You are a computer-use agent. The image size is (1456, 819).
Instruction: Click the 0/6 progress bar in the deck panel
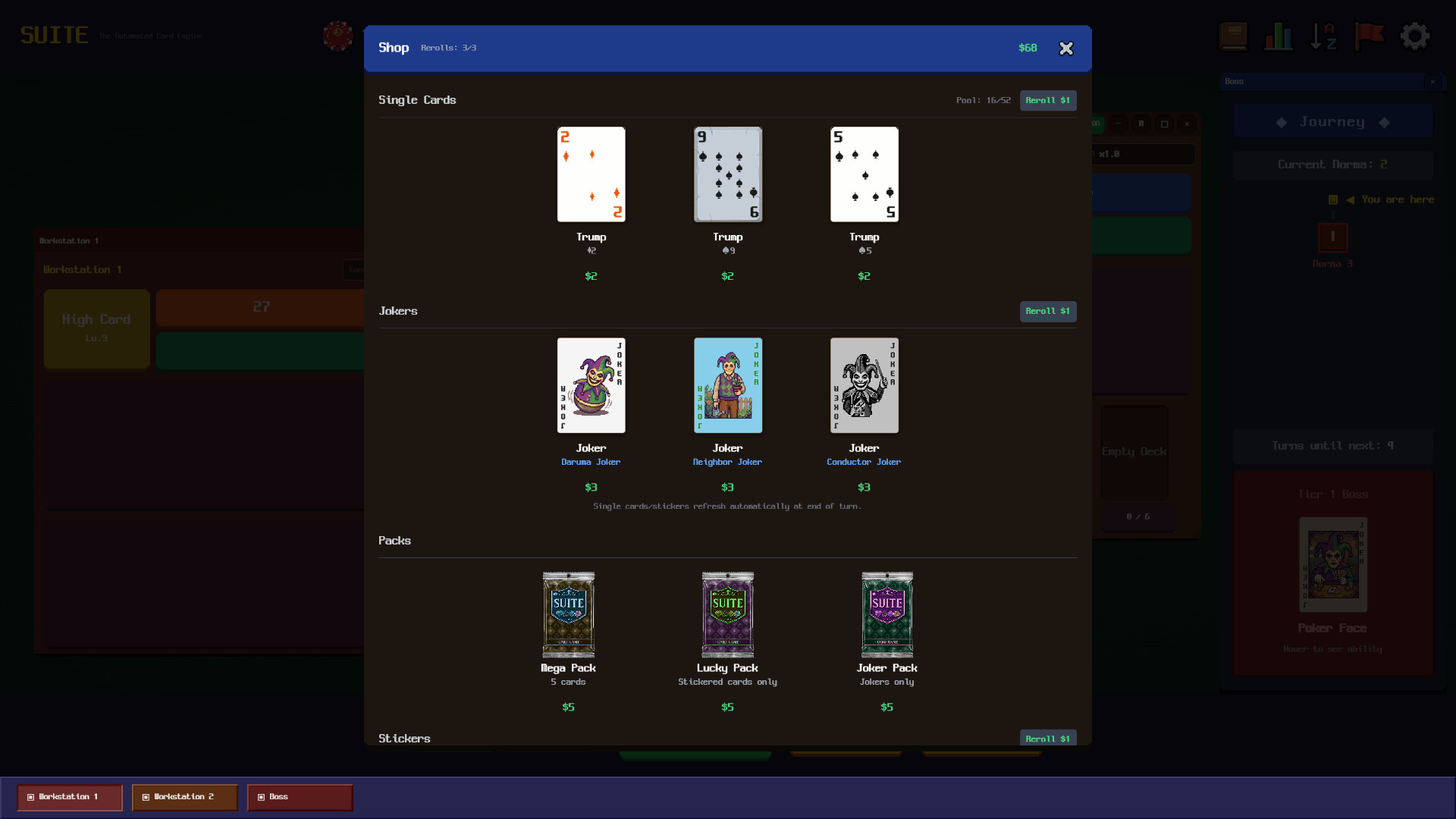(1136, 516)
